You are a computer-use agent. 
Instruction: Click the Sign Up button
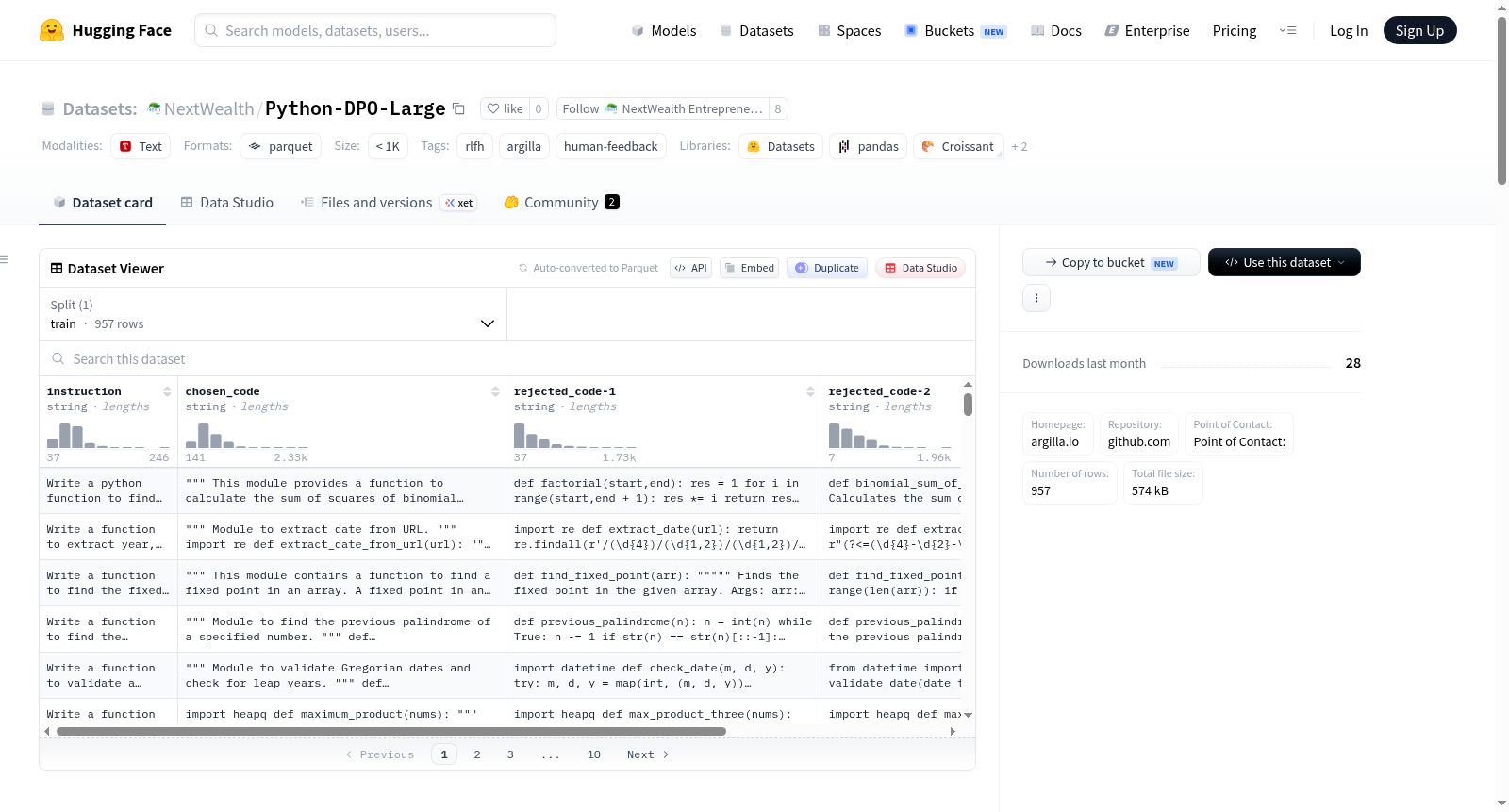1420,30
